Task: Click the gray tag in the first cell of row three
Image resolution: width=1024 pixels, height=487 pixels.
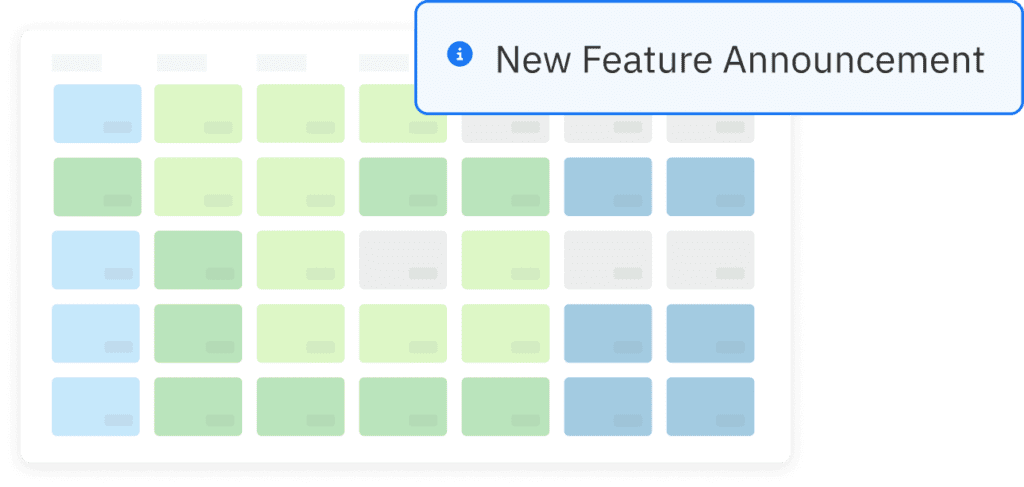Action: click(119, 273)
